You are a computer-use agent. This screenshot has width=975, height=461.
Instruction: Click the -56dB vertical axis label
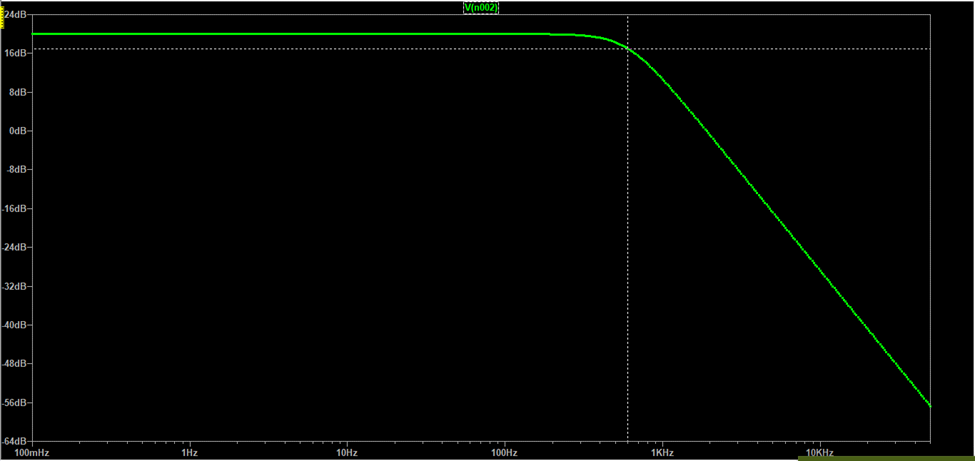(x=16, y=403)
